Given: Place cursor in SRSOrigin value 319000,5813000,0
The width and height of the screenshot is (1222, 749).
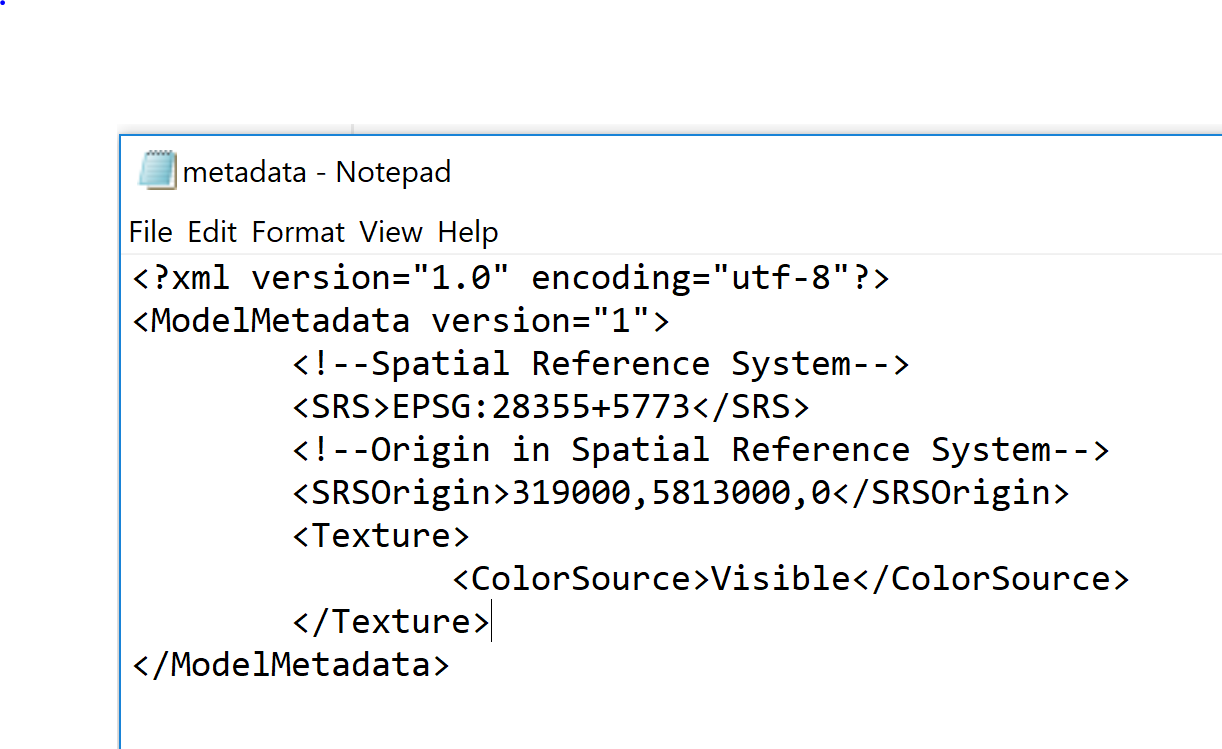Looking at the screenshot, I should [671, 493].
